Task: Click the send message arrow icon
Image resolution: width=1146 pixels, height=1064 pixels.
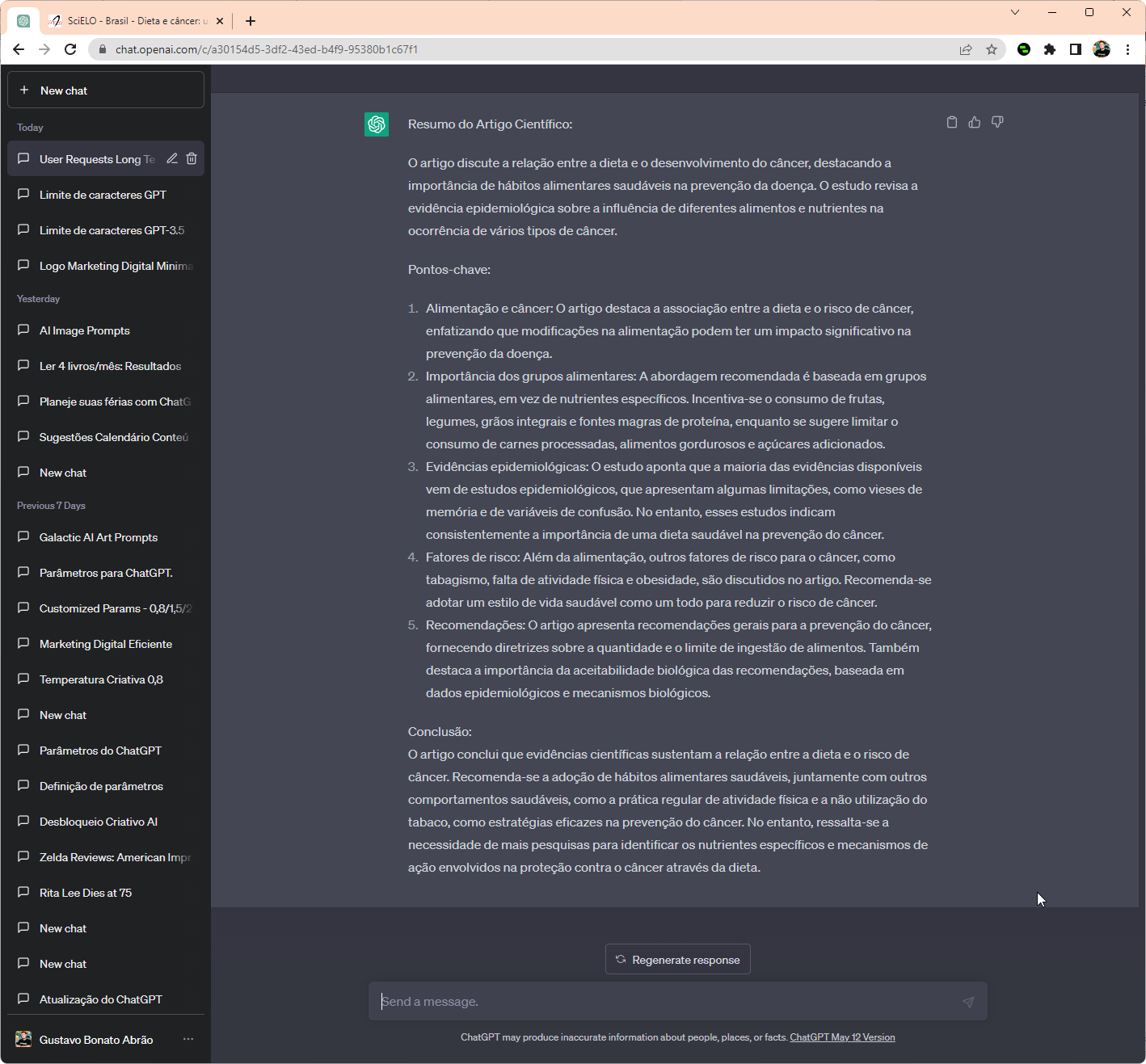Action: 968,1002
